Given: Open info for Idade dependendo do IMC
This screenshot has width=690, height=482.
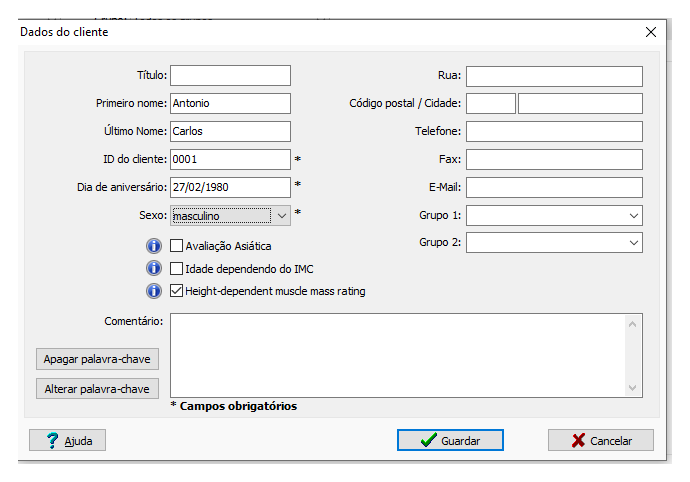Looking at the screenshot, I should point(154,269).
